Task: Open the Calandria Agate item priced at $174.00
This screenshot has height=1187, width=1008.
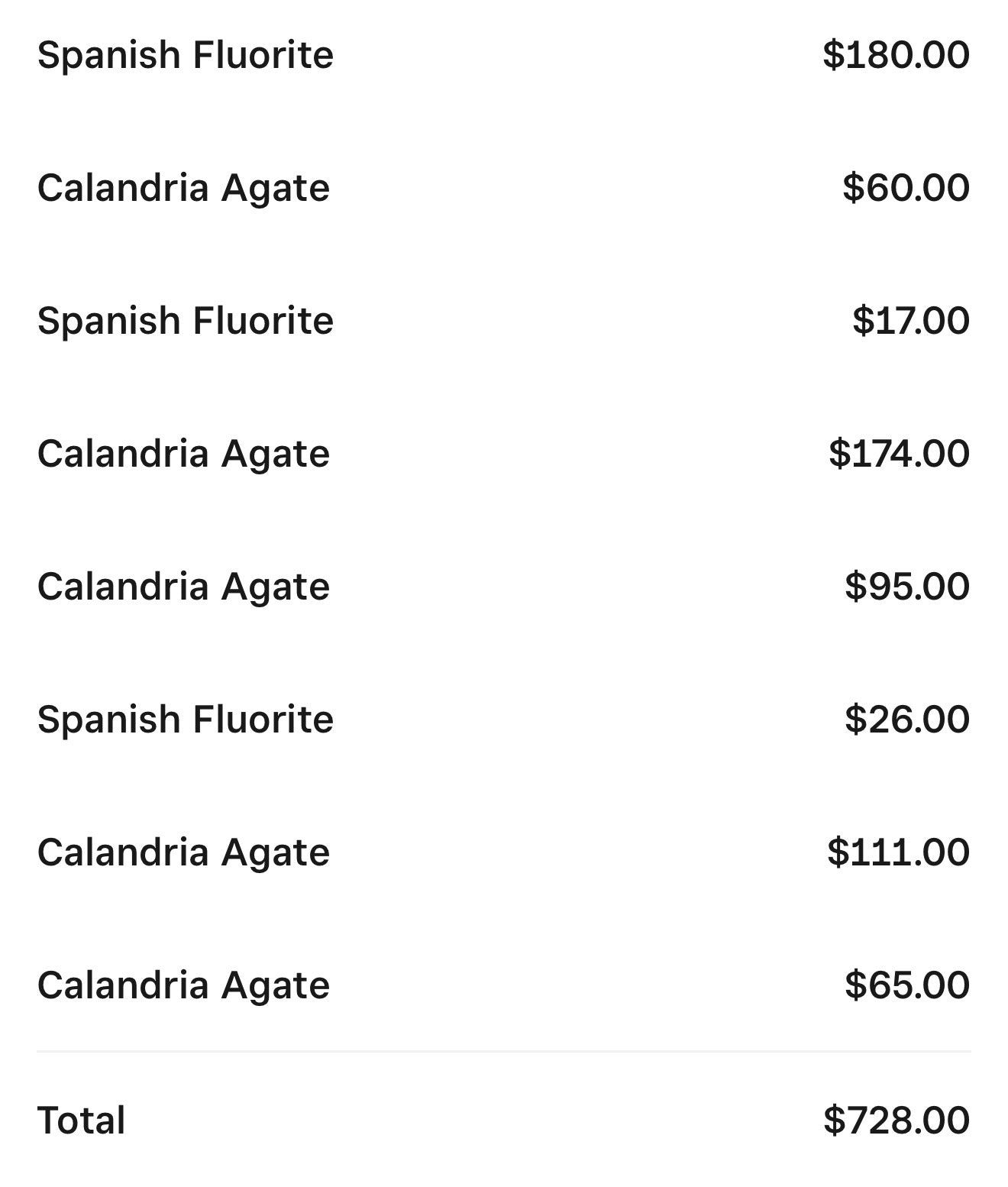Action: point(183,454)
